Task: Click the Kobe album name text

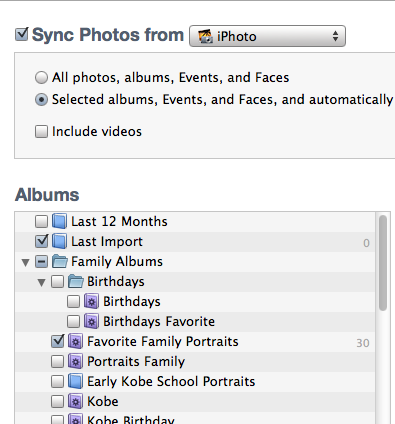Action: 103,401
